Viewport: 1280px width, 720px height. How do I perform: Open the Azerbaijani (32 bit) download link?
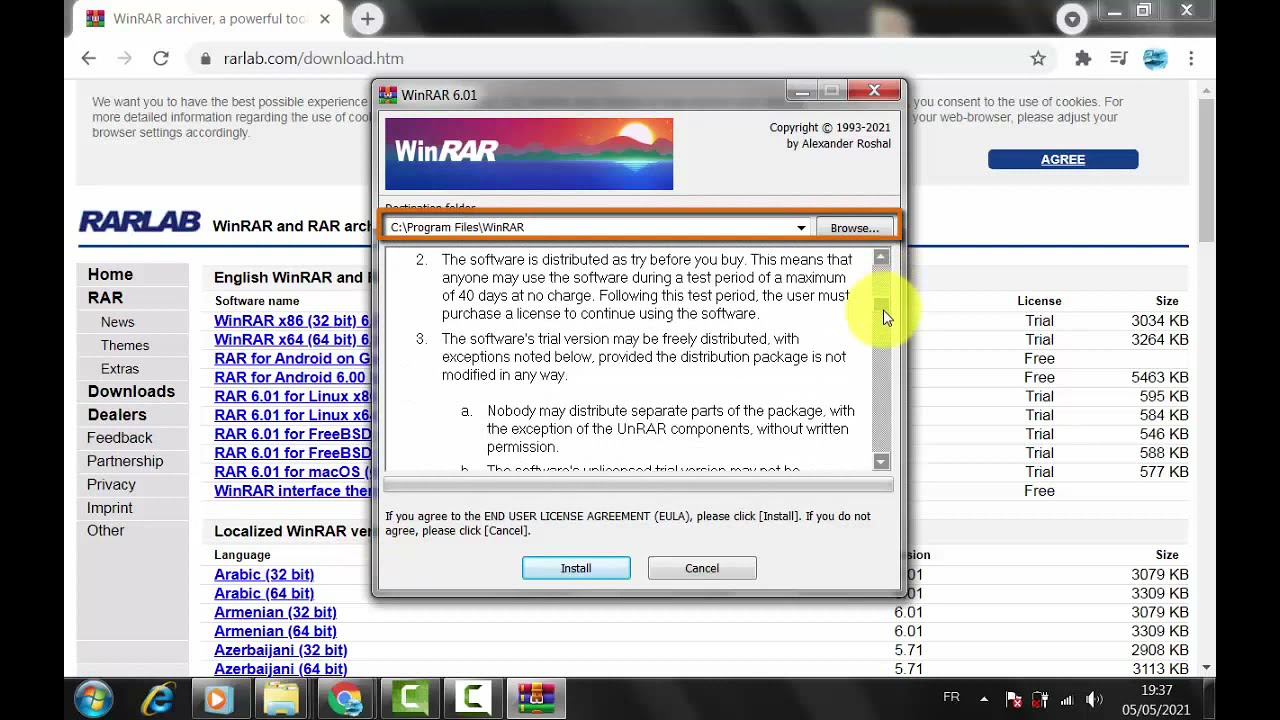tap(281, 651)
